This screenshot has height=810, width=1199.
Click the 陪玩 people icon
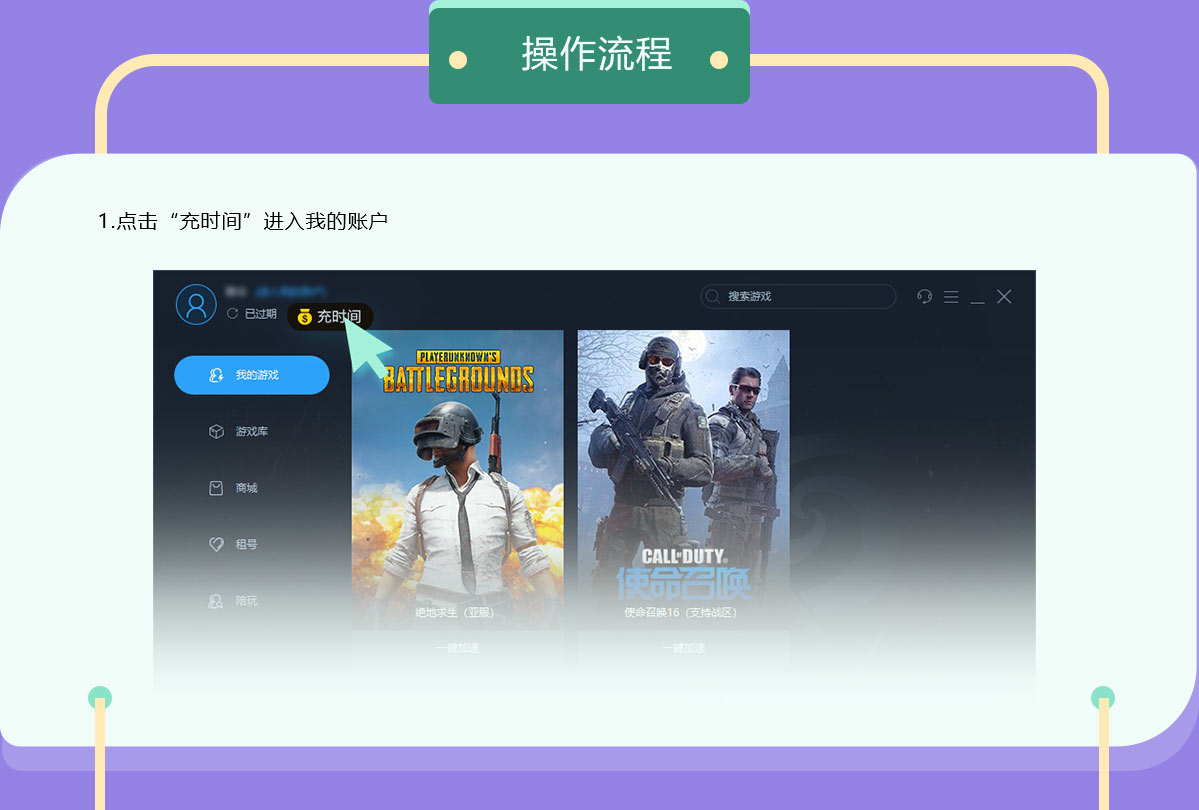click(216, 601)
